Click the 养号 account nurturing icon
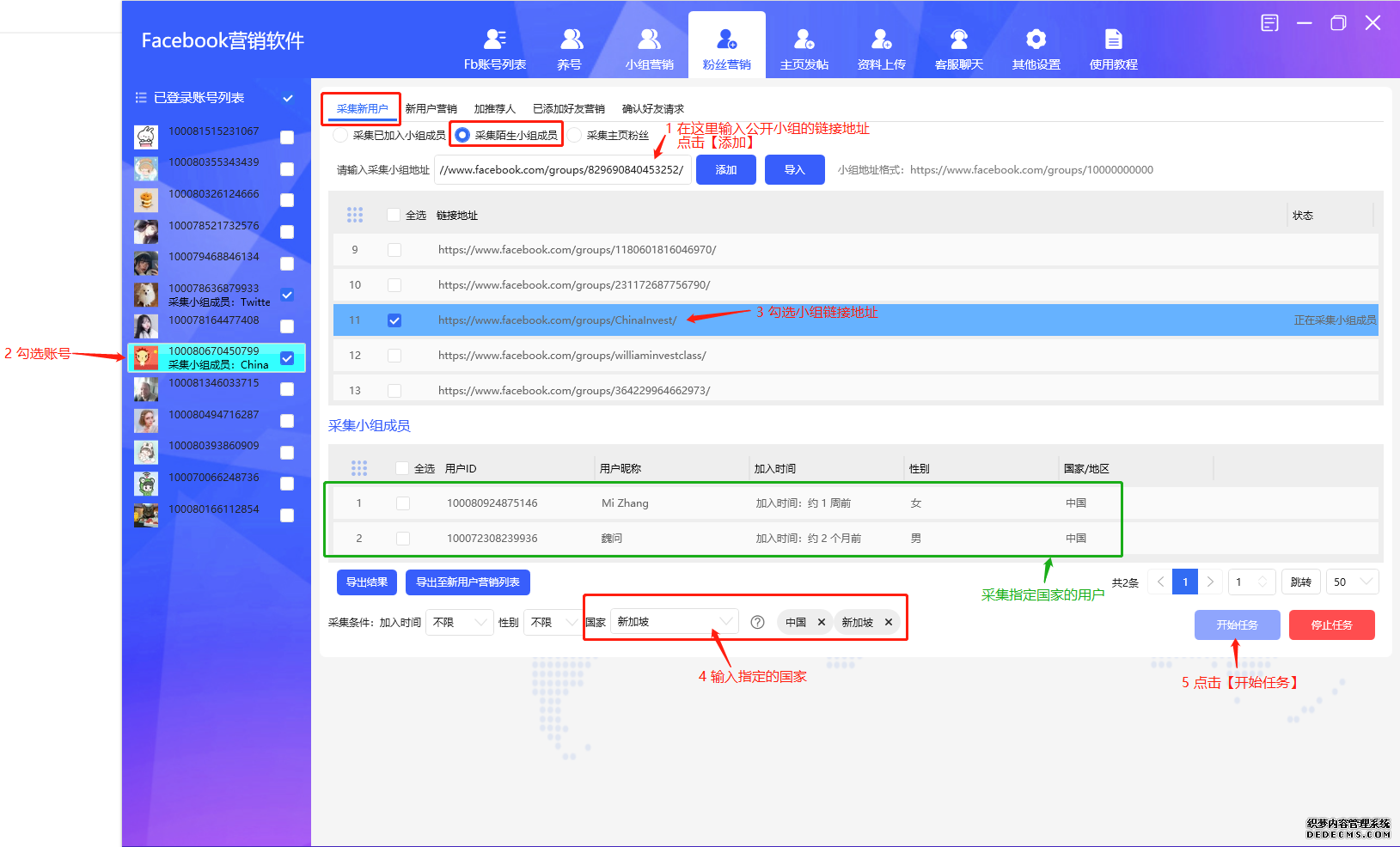 pyautogui.click(x=571, y=40)
